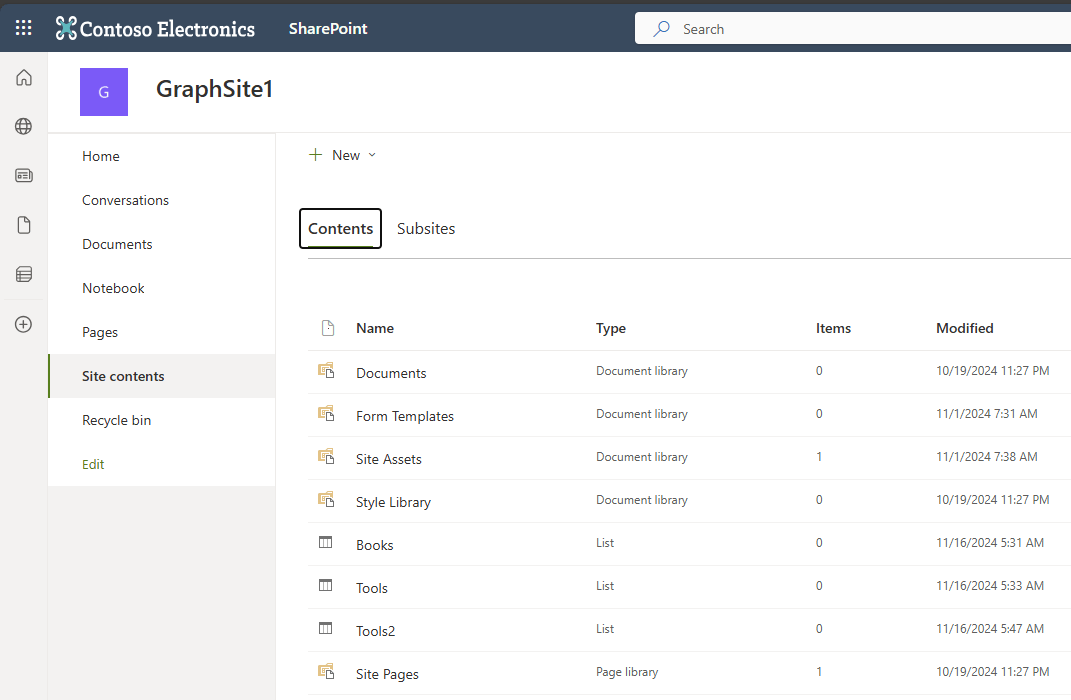Open the Site Assets document library
The height and width of the screenshot is (700, 1071).
tap(391, 457)
